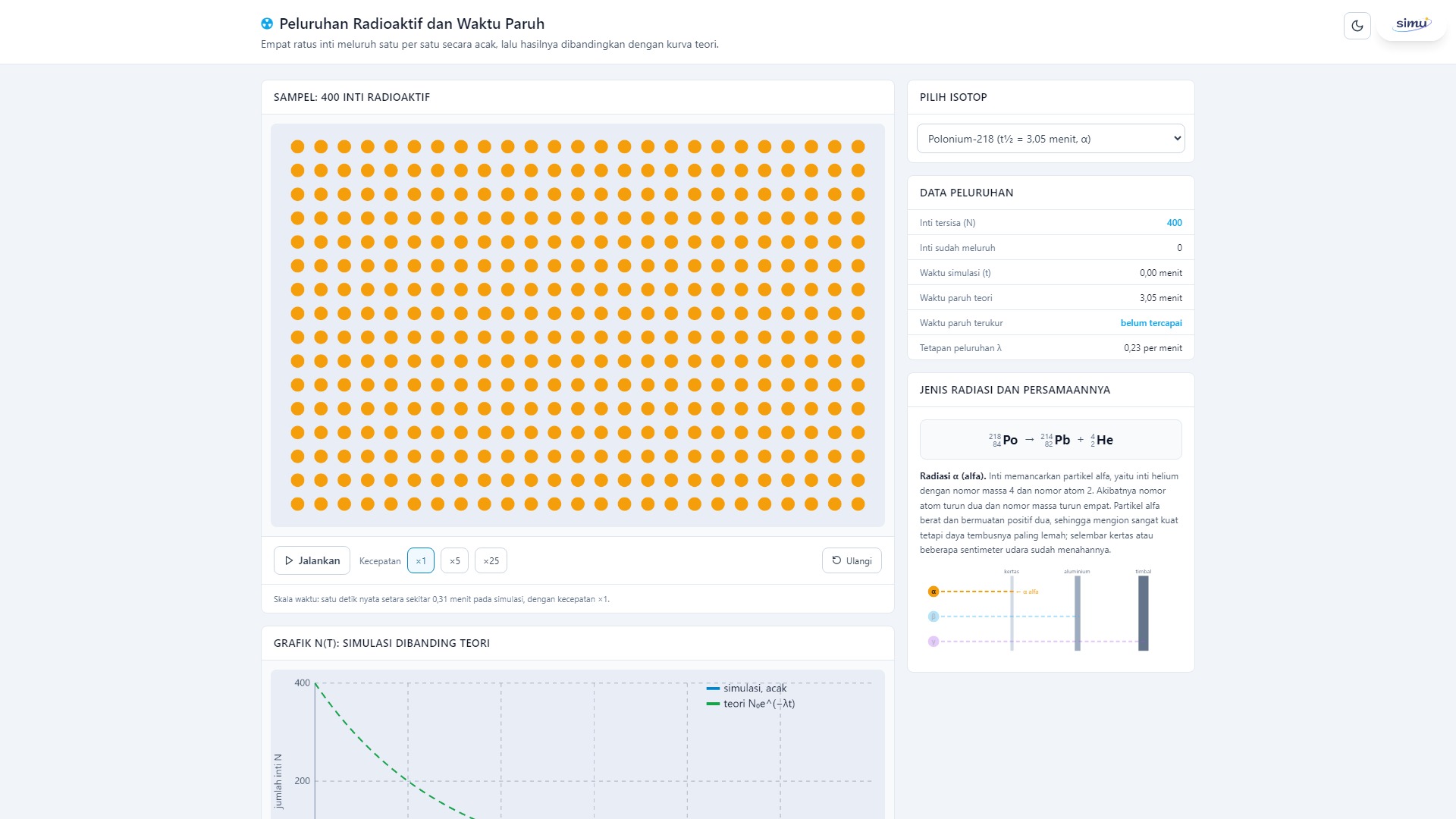Open the simu logo link
1456x819 pixels.
tap(1412, 24)
